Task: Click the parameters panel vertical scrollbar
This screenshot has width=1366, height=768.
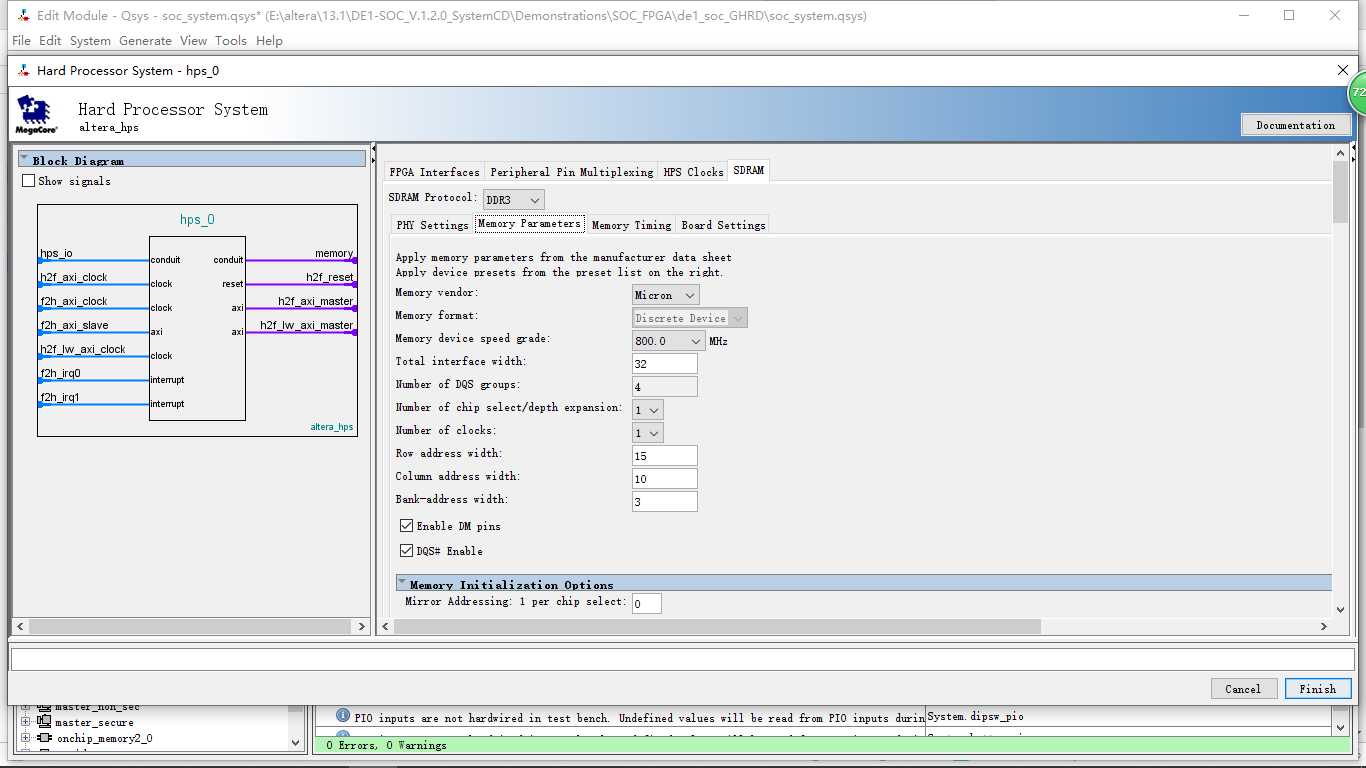Action: [1341, 192]
